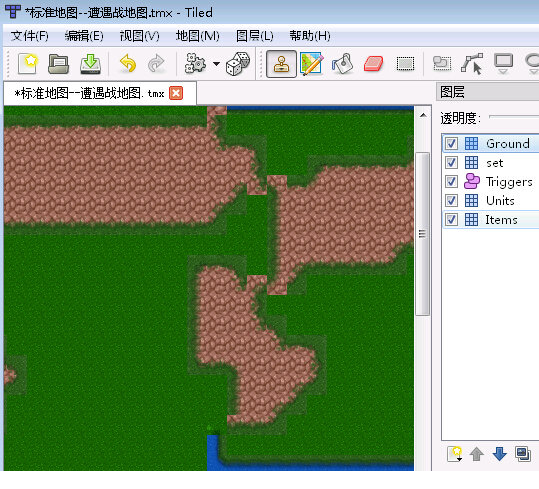This screenshot has width=539, height=489.
Task: Click the vertical scrollbar thumb
Action: (x=423, y=234)
